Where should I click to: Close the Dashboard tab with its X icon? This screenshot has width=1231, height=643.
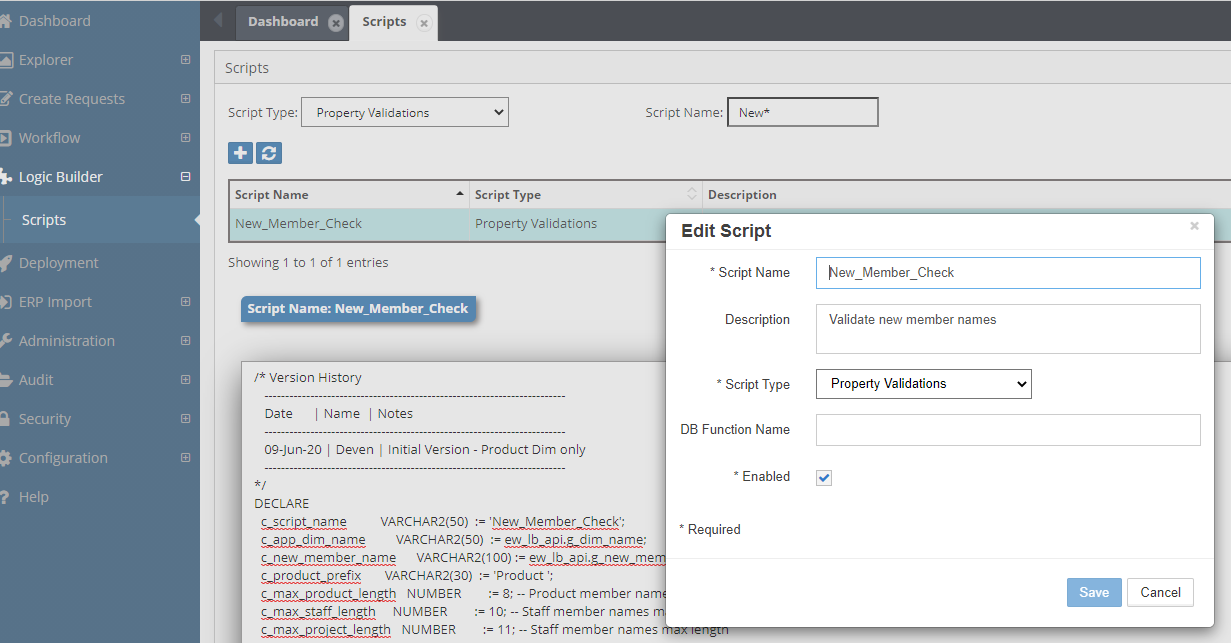(x=336, y=22)
